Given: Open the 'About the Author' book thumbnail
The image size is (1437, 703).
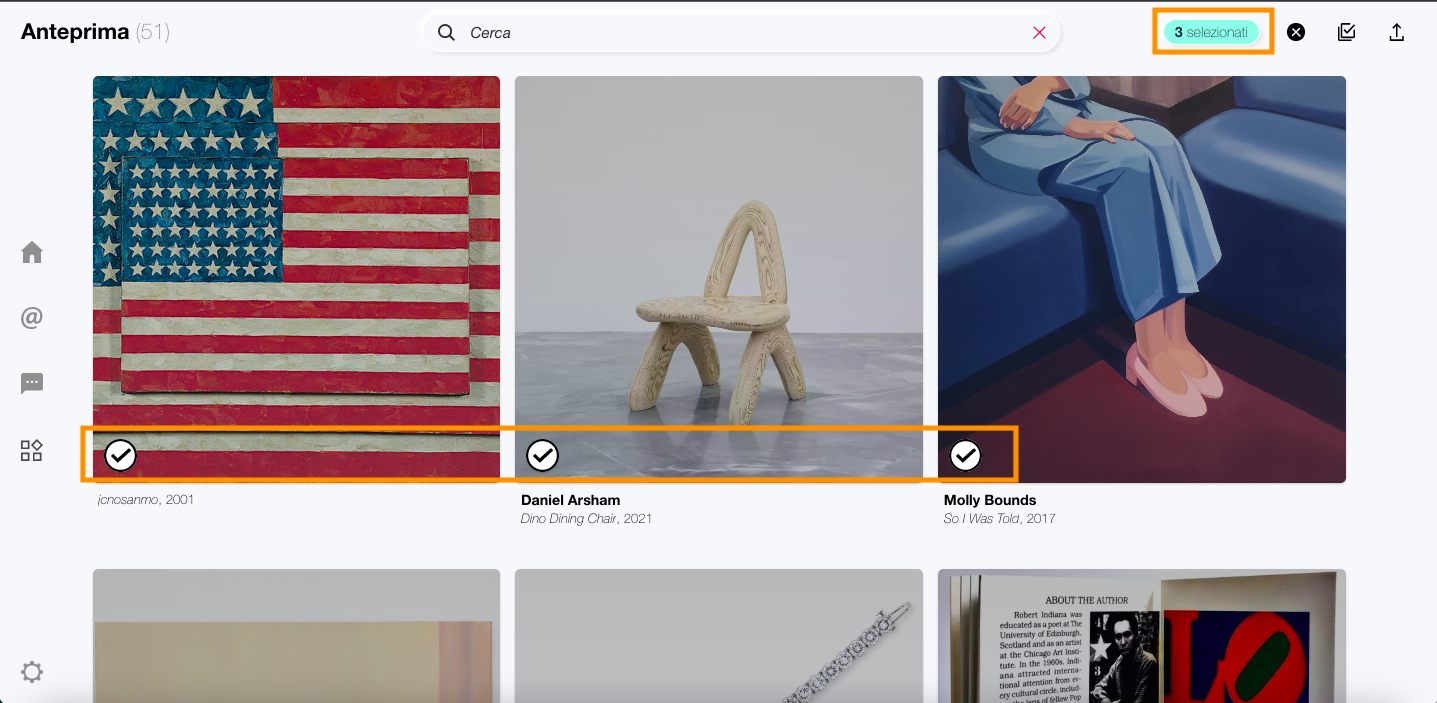Looking at the screenshot, I should pyautogui.click(x=1142, y=636).
